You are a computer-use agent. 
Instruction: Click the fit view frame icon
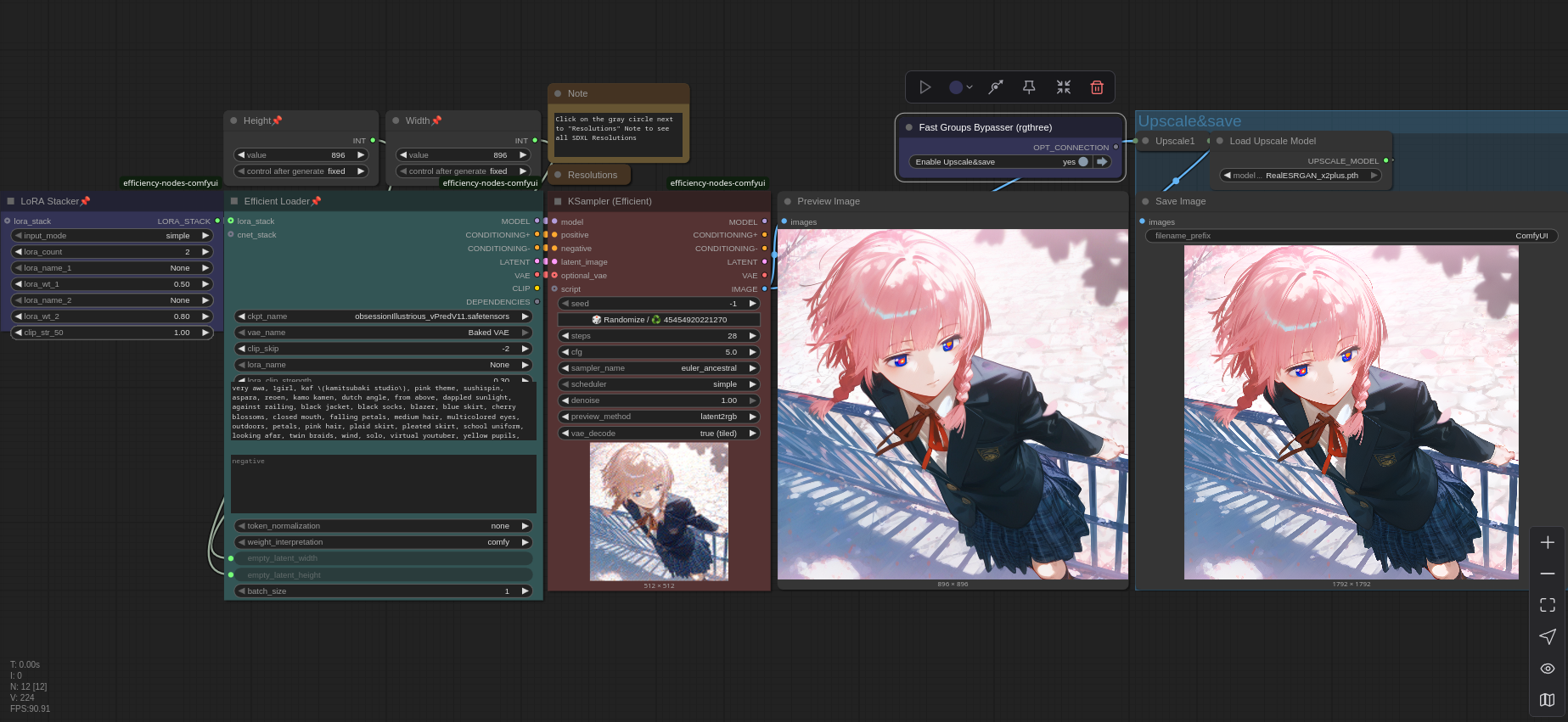tap(1548, 605)
